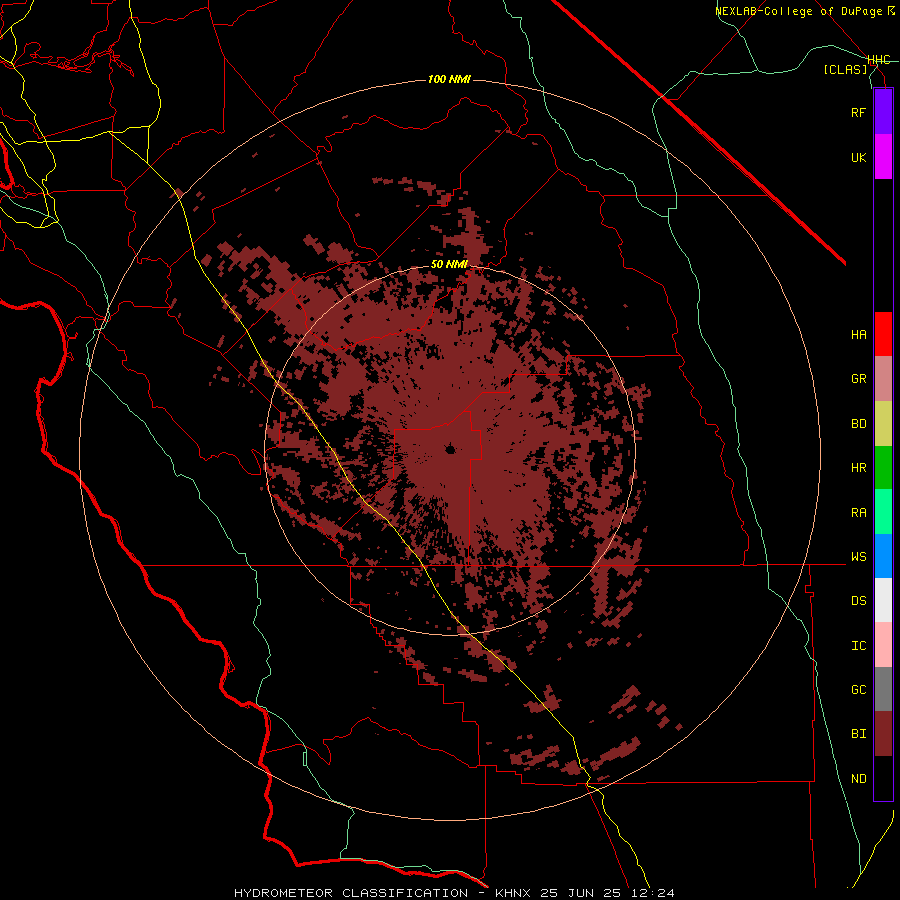Click the GC legend label
Screen dimensions: 900x900
coord(858,690)
